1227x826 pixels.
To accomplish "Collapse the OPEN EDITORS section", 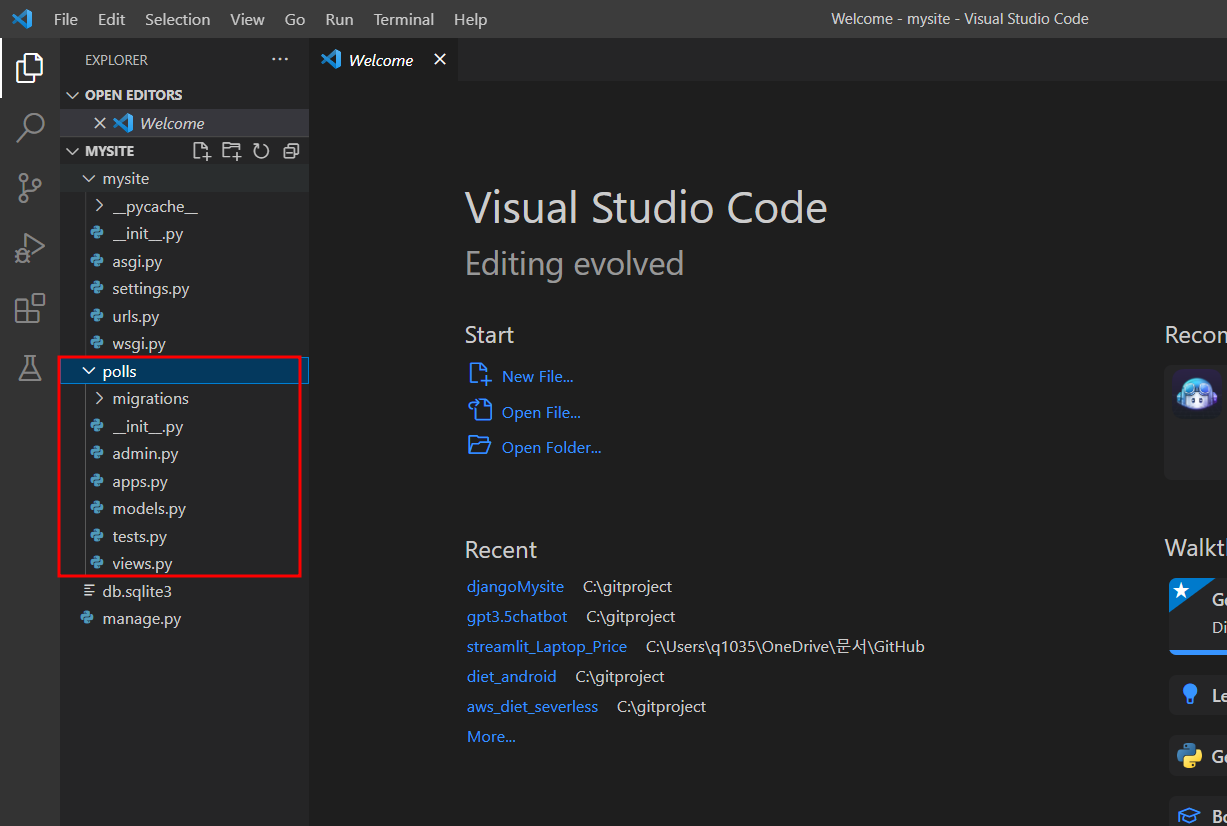I will tap(72, 95).
